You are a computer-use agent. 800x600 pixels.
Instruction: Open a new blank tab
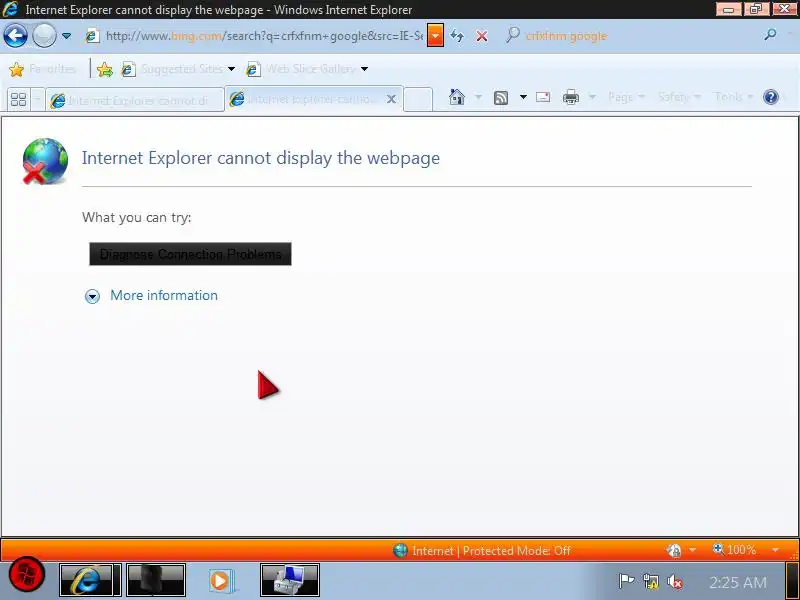click(x=418, y=99)
